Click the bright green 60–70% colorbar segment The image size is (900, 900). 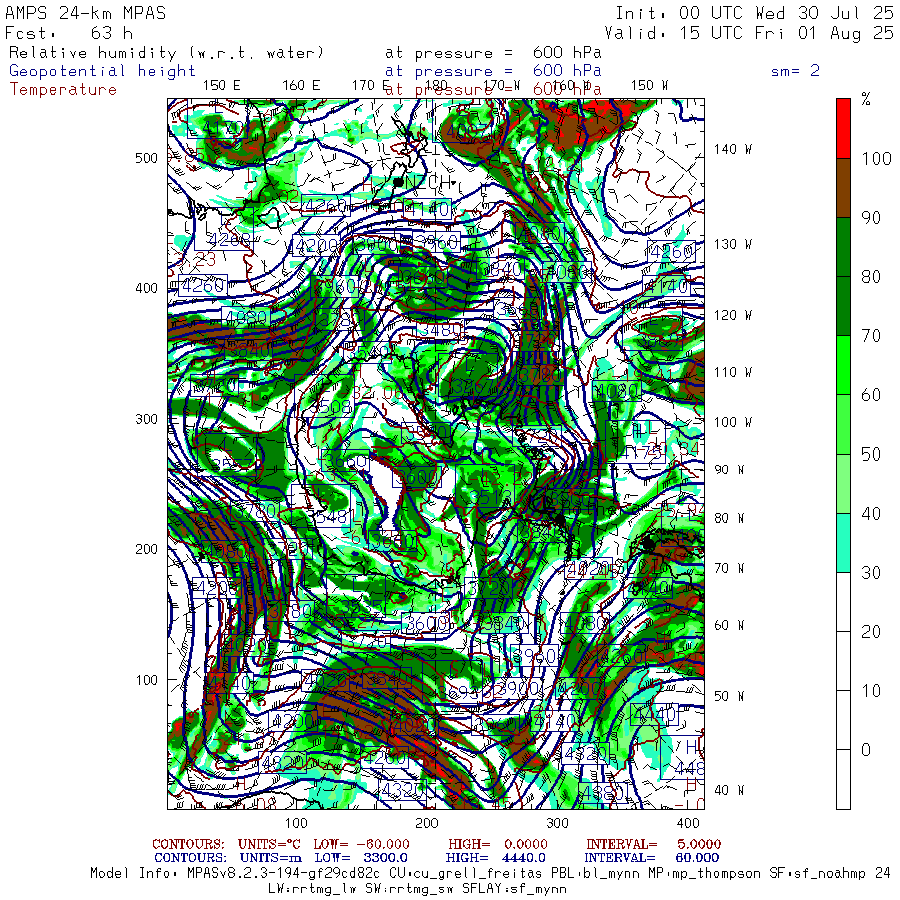[x=843, y=365]
